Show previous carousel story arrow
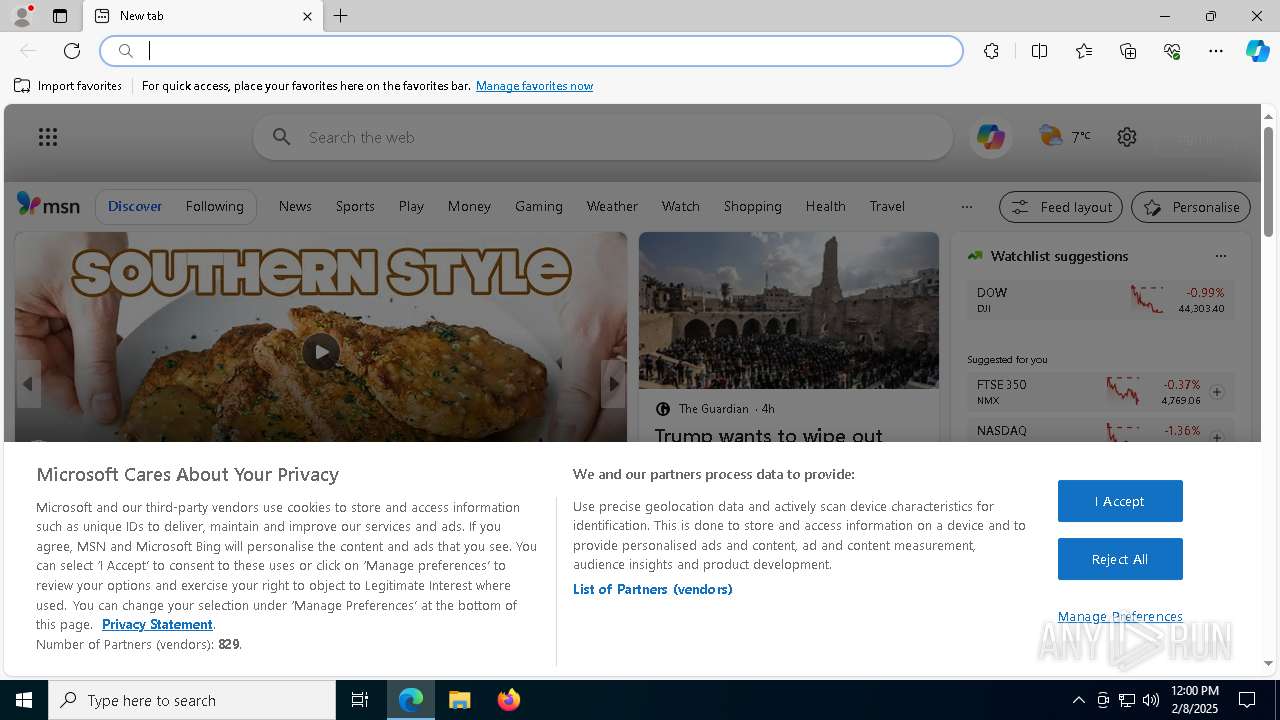The image size is (1280, 720). 28,384
